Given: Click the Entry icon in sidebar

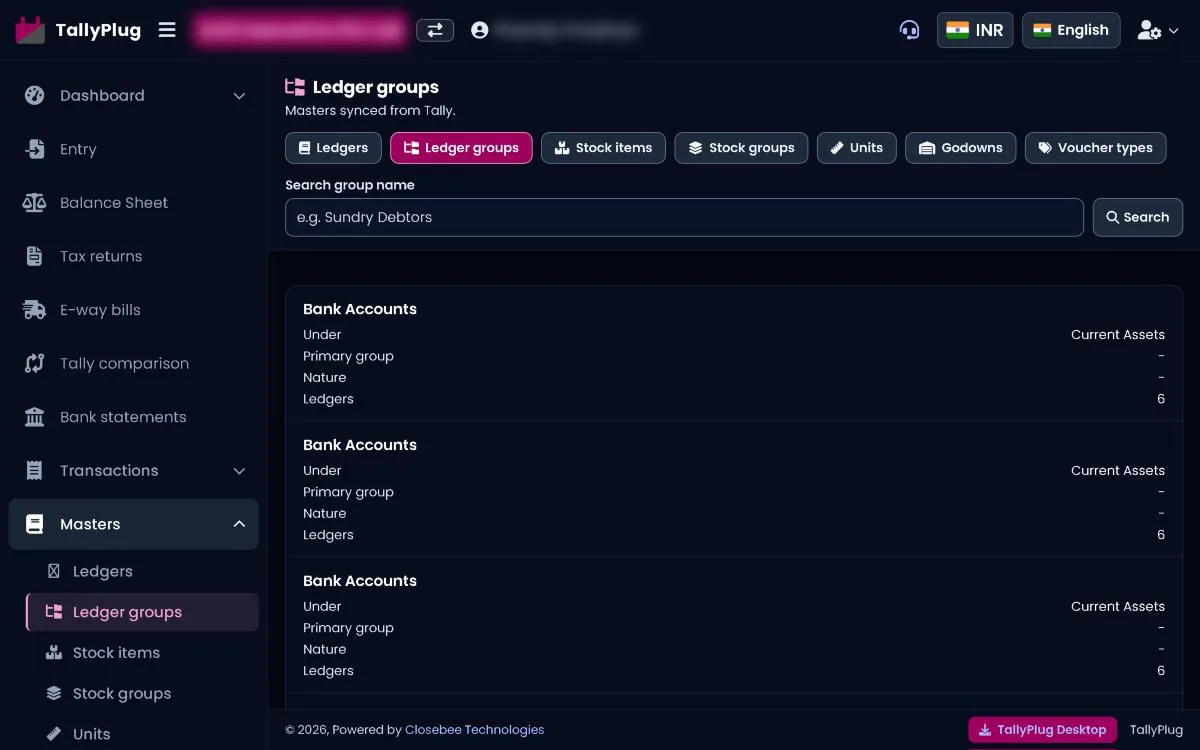Looking at the screenshot, I should [35, 149].
